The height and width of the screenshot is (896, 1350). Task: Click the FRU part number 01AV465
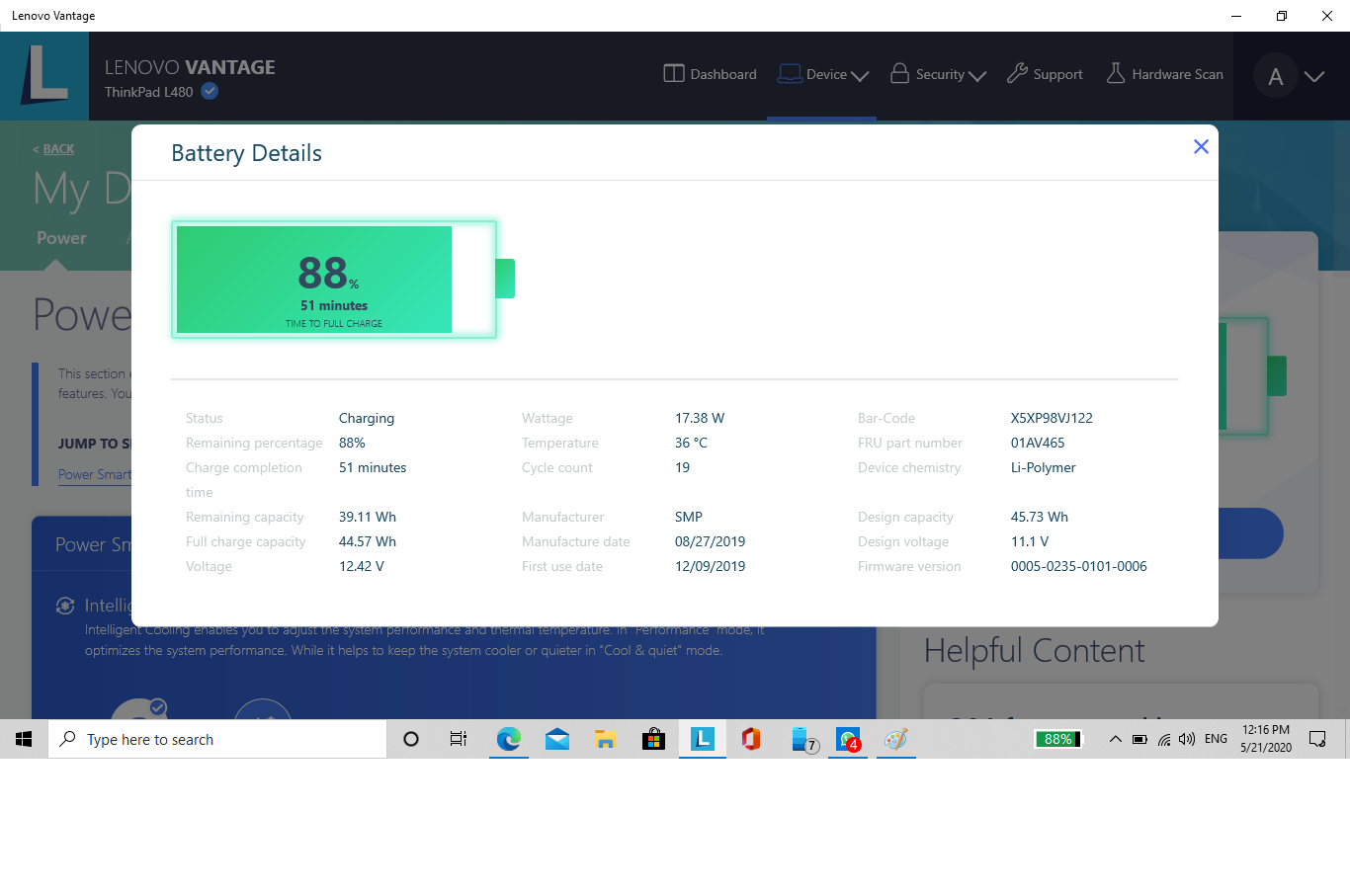pyautogui.click(x=1038, y=443)
